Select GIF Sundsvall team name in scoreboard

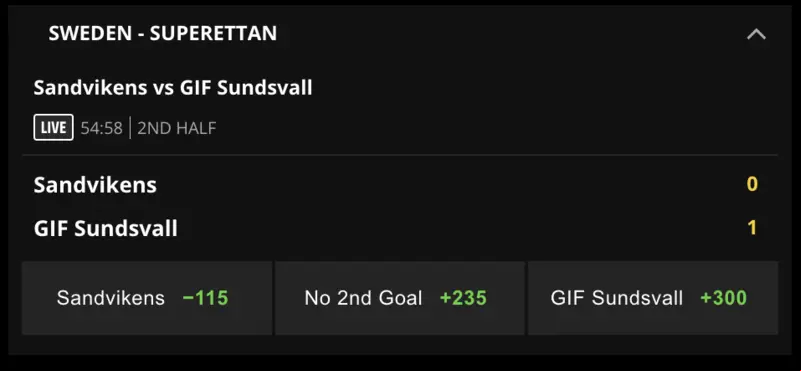point(106,228)
